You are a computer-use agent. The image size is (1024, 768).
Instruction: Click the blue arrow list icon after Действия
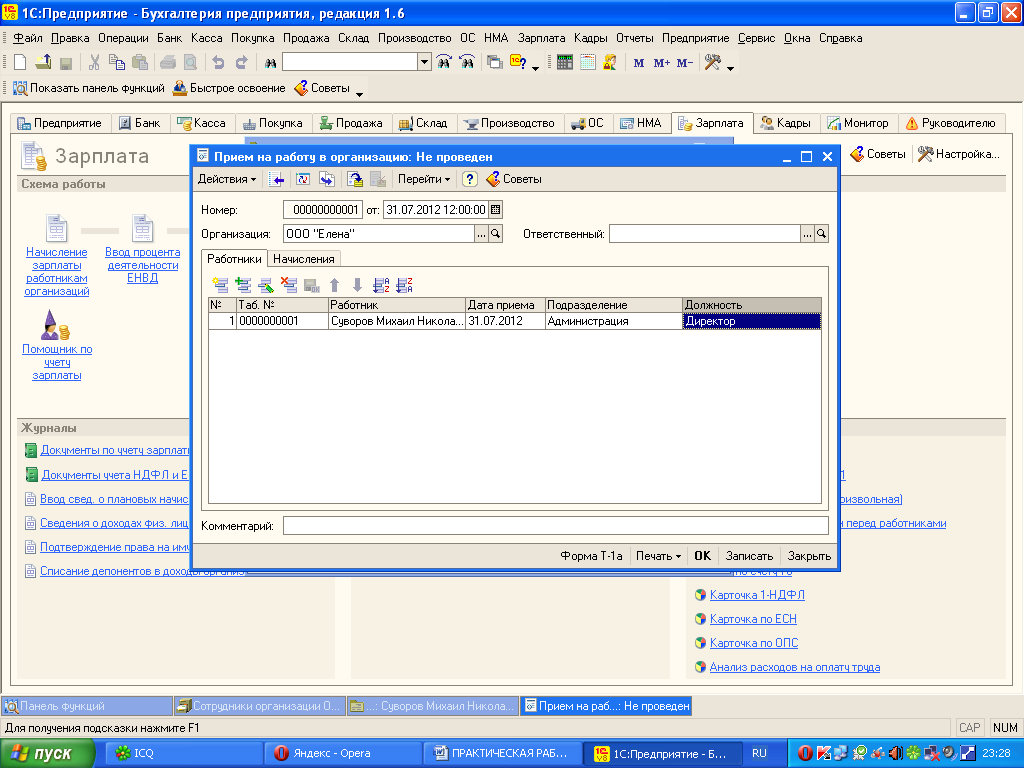click(x=276, y=179)
